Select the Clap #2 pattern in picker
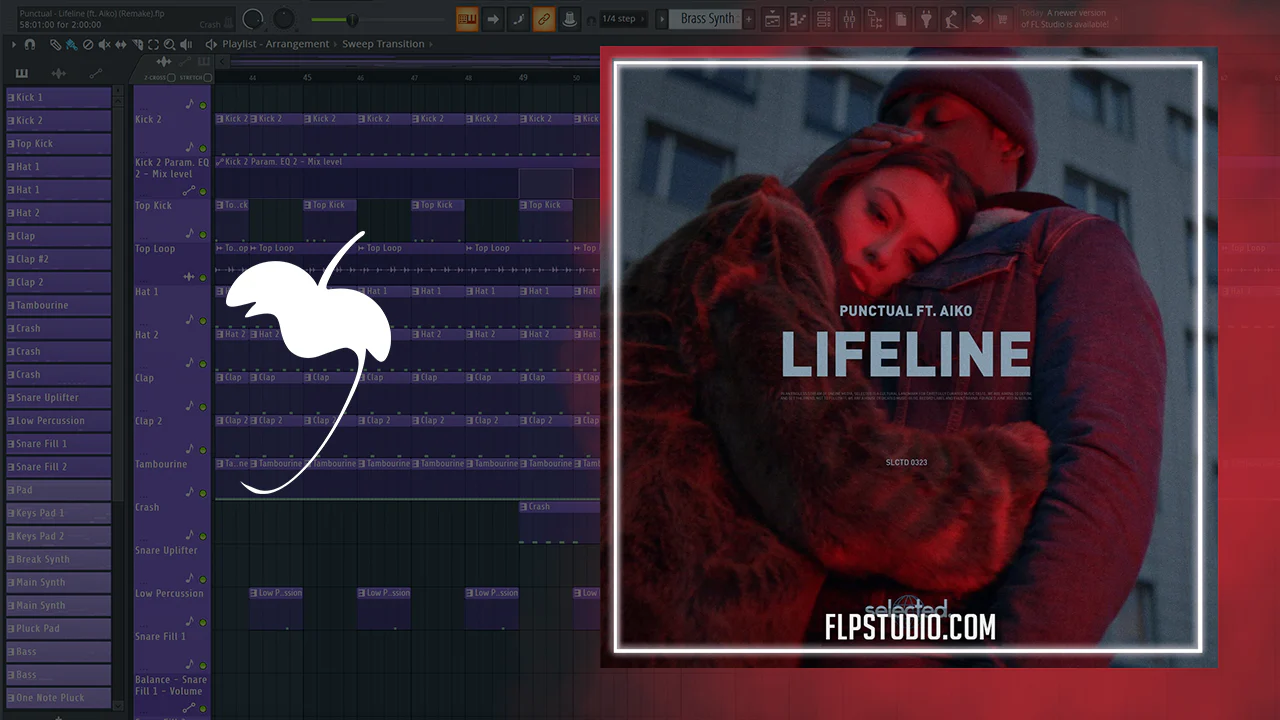Screen dimensions: 1280x720 pyautogui.click(x=58, y=259)
